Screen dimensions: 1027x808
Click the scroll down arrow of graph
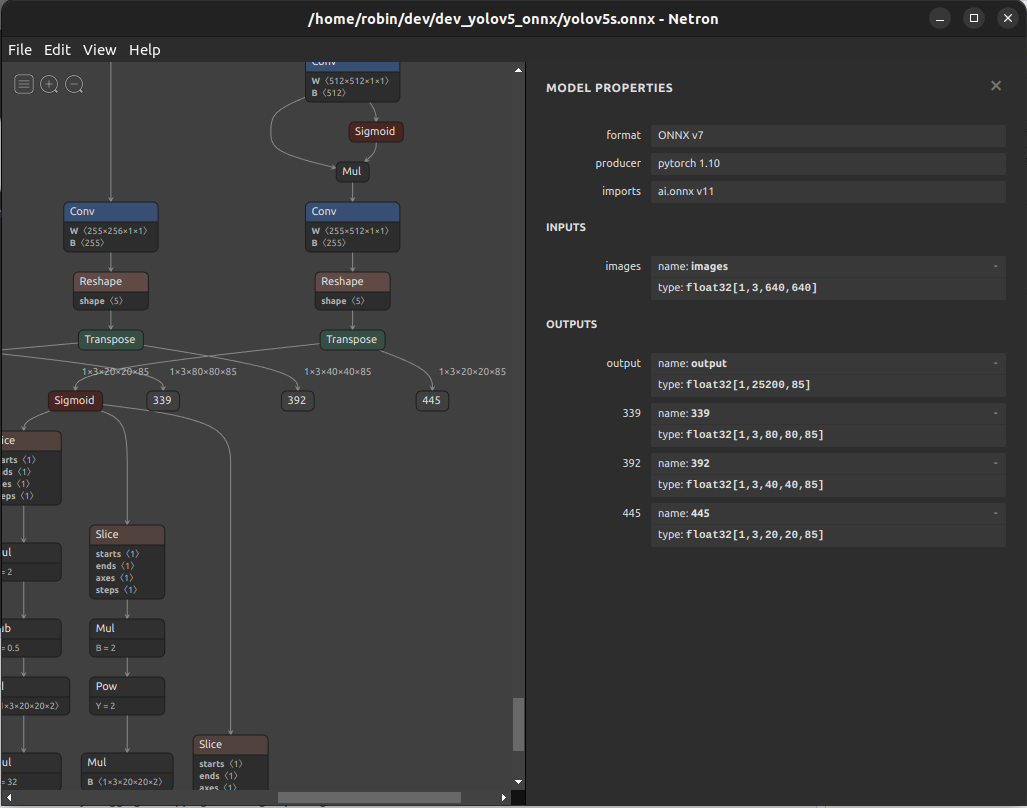(x=518, y=782)
